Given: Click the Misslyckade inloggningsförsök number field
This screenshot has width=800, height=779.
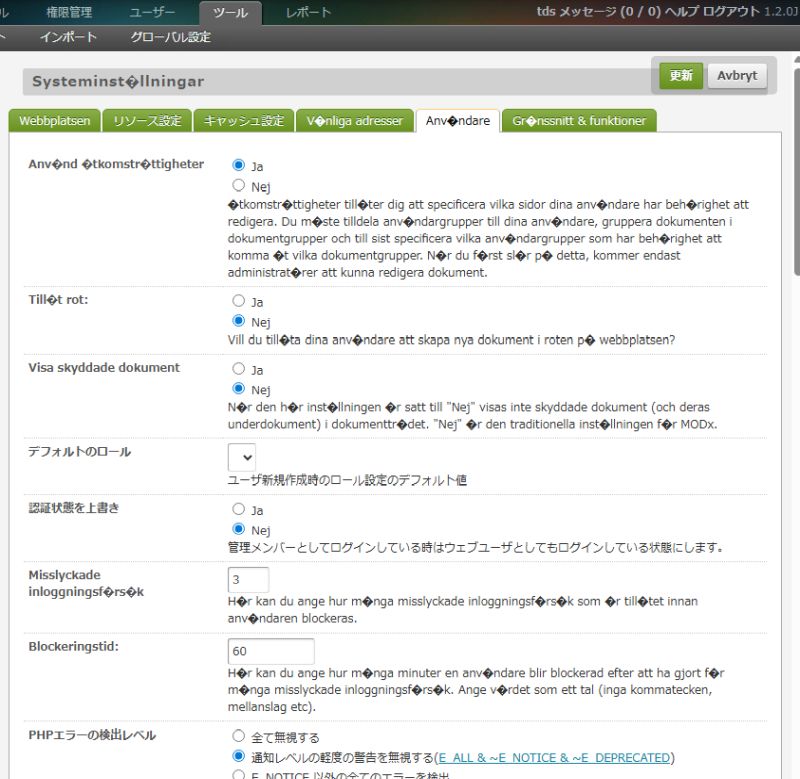Looking at the screenshot, I should click(248, 580).
